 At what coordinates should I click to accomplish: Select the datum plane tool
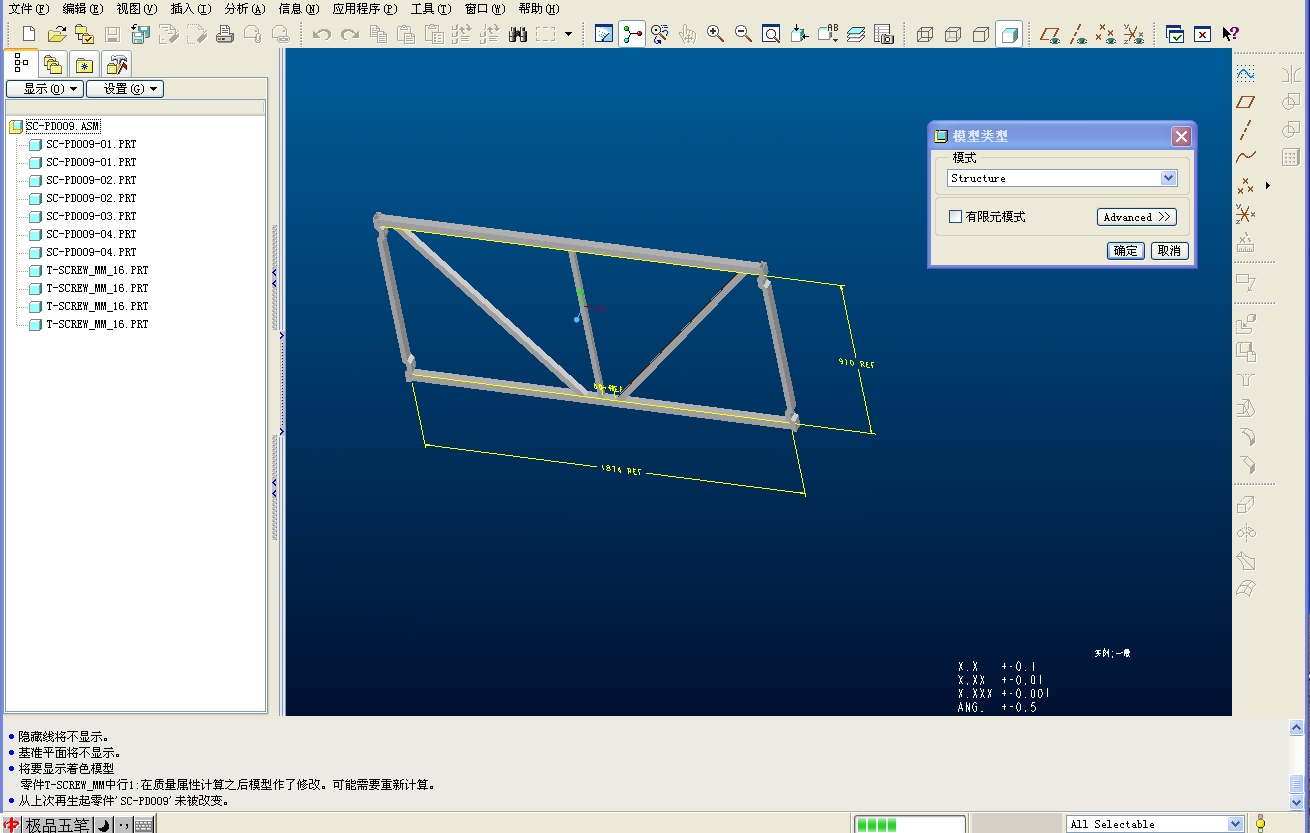pyautogui.click(x=1245, y=101)
